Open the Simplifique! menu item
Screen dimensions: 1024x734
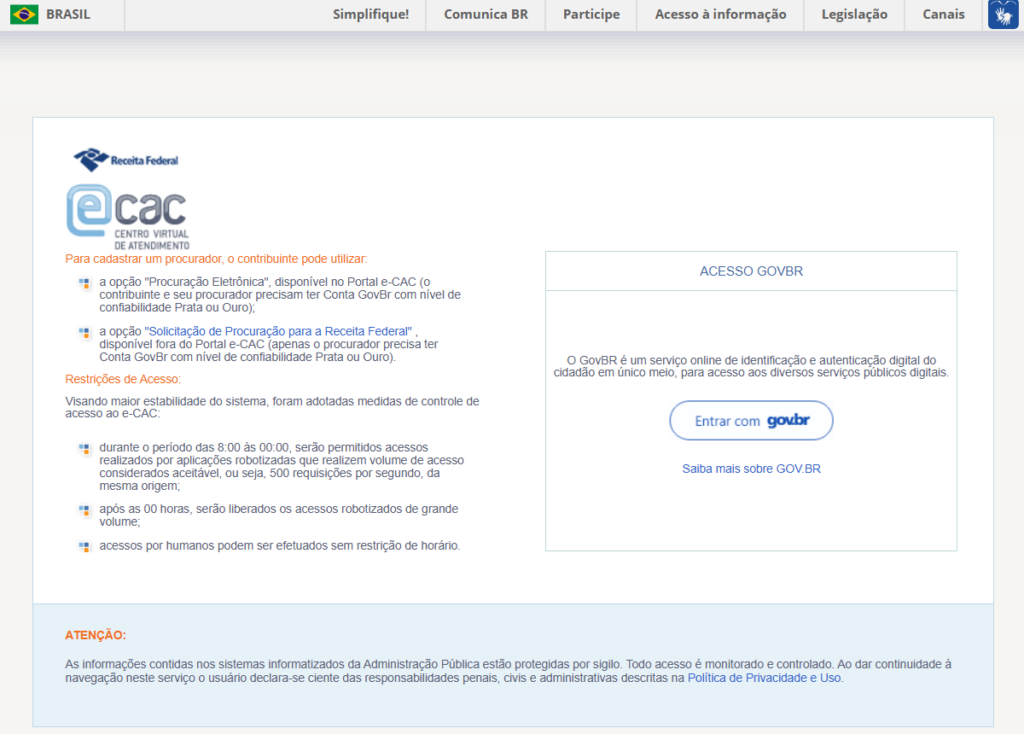coord(371,14)
